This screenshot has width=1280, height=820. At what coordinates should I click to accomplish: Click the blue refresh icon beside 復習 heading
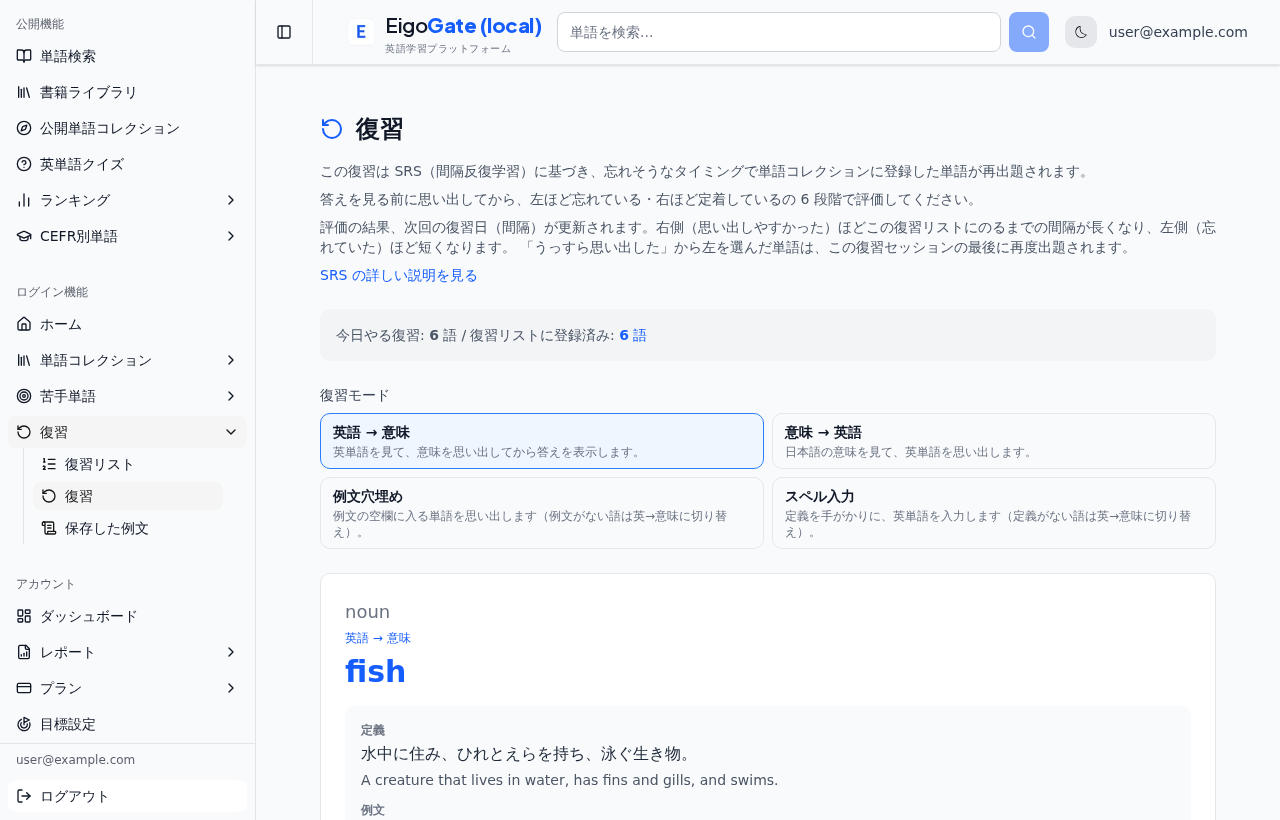coord(332,129)
